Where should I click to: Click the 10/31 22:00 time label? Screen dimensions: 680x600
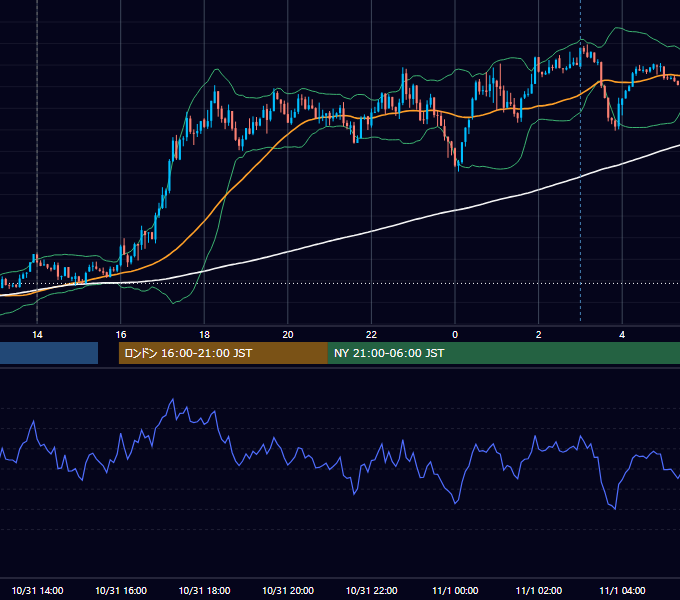click(372, 590)
